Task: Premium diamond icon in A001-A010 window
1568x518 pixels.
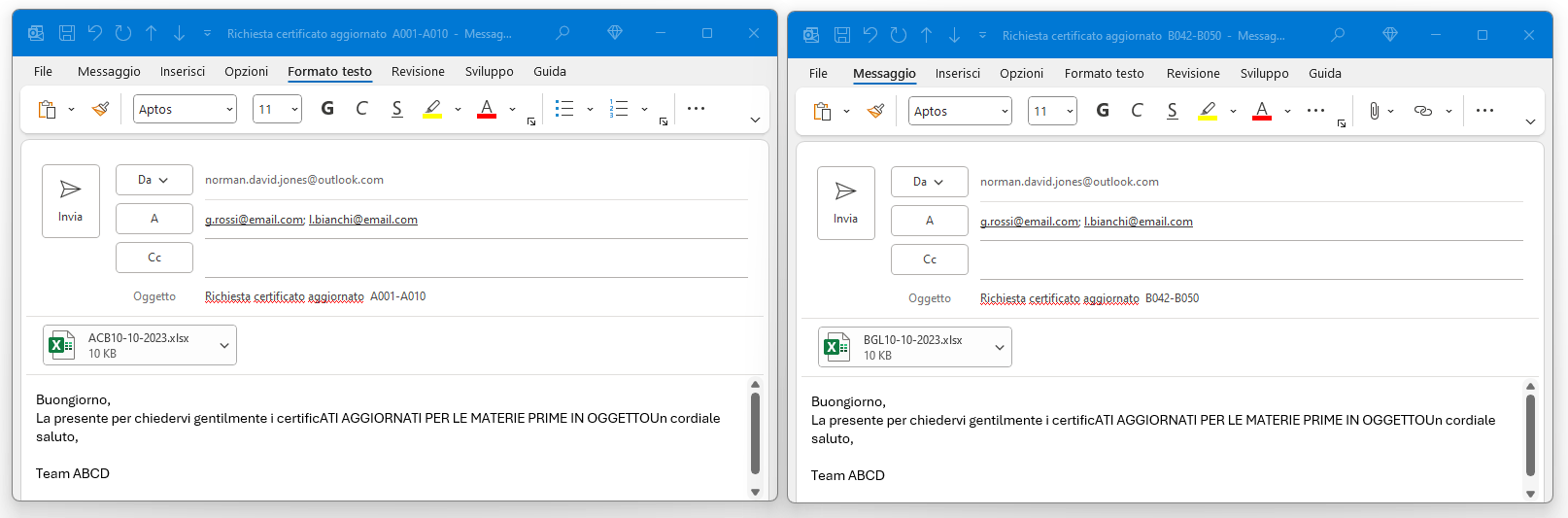Action: click(615, 33)
